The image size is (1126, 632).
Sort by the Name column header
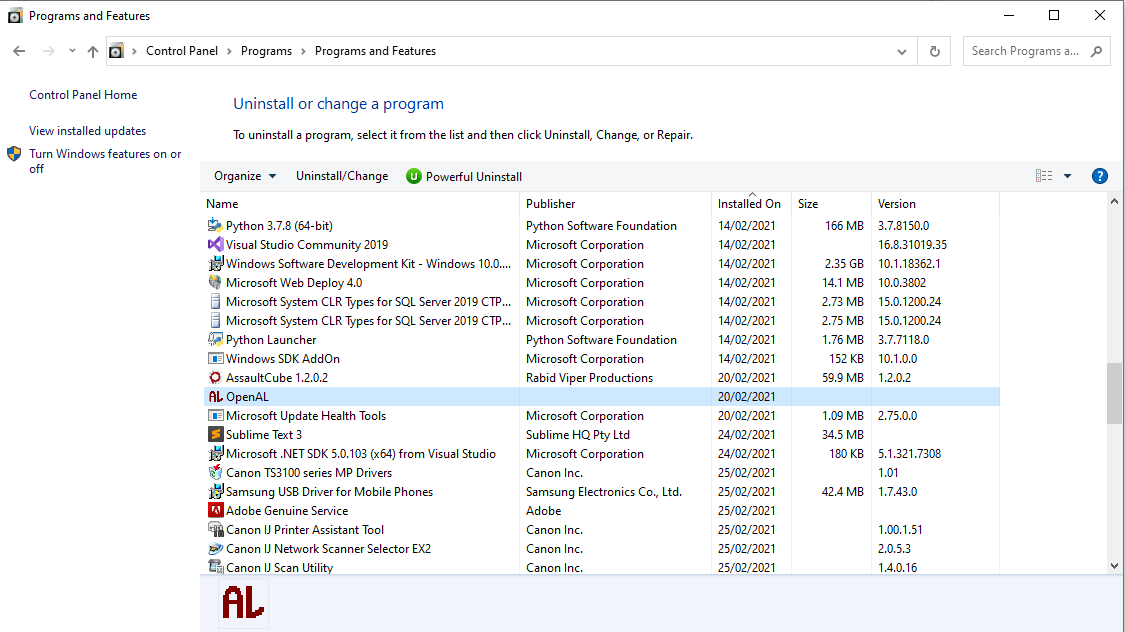(x=361, y=204)
